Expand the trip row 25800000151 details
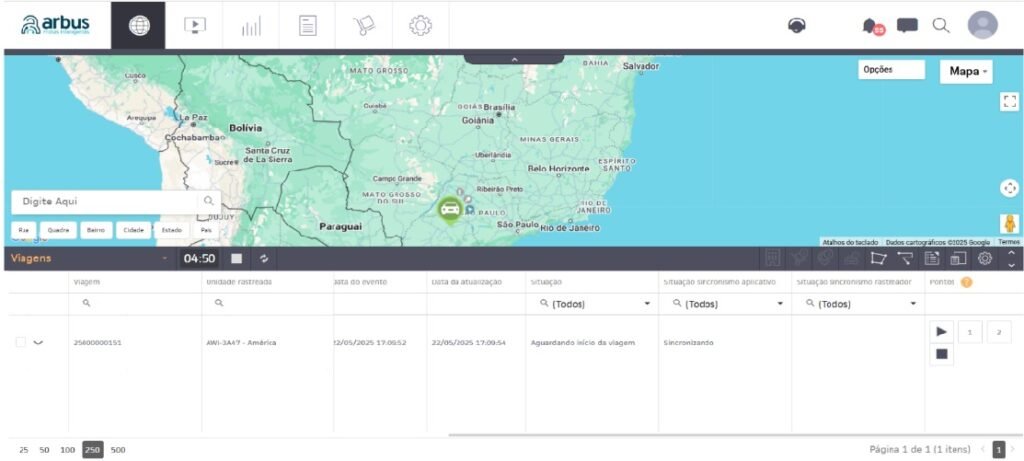Viewport: 1024px width, 461px height. pyautogui.click(x=39, y=342)
